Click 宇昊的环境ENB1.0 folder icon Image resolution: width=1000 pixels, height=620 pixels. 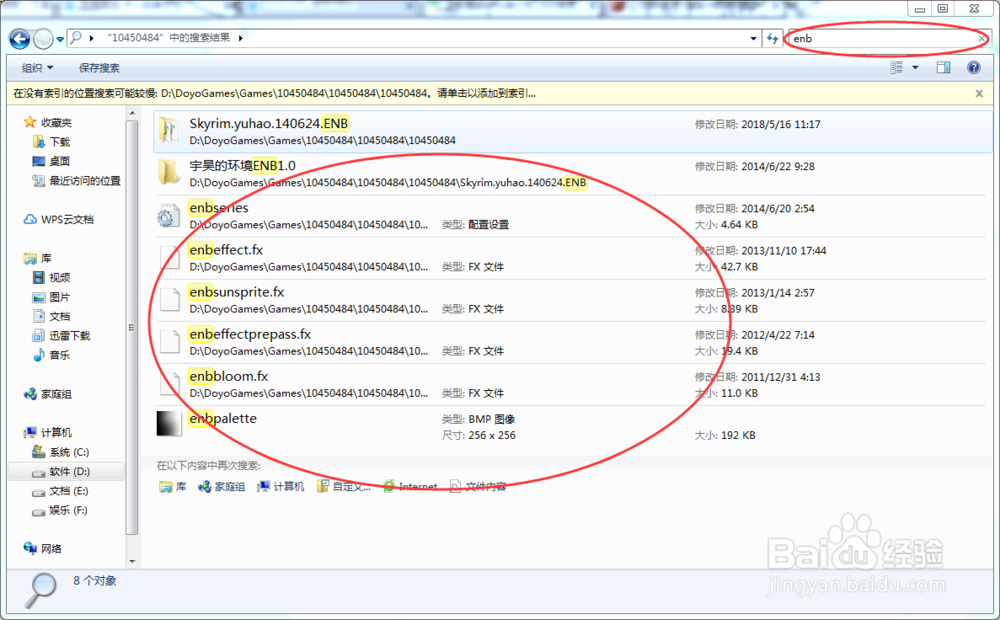(x=169, y=172)
